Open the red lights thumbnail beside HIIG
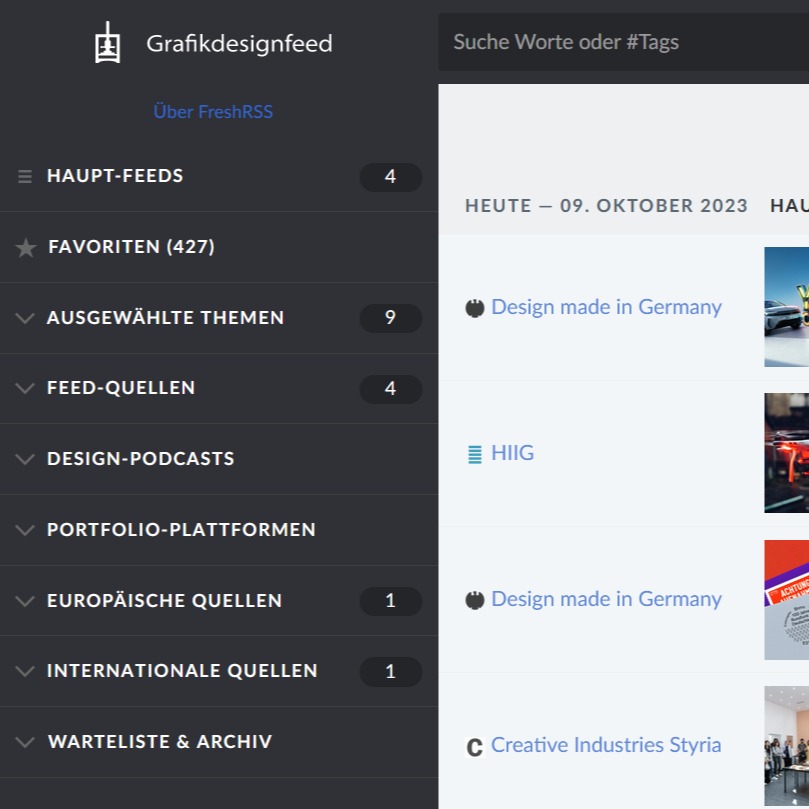The width and height of the screenshot is (809, 809). click(x=786, y=453)
